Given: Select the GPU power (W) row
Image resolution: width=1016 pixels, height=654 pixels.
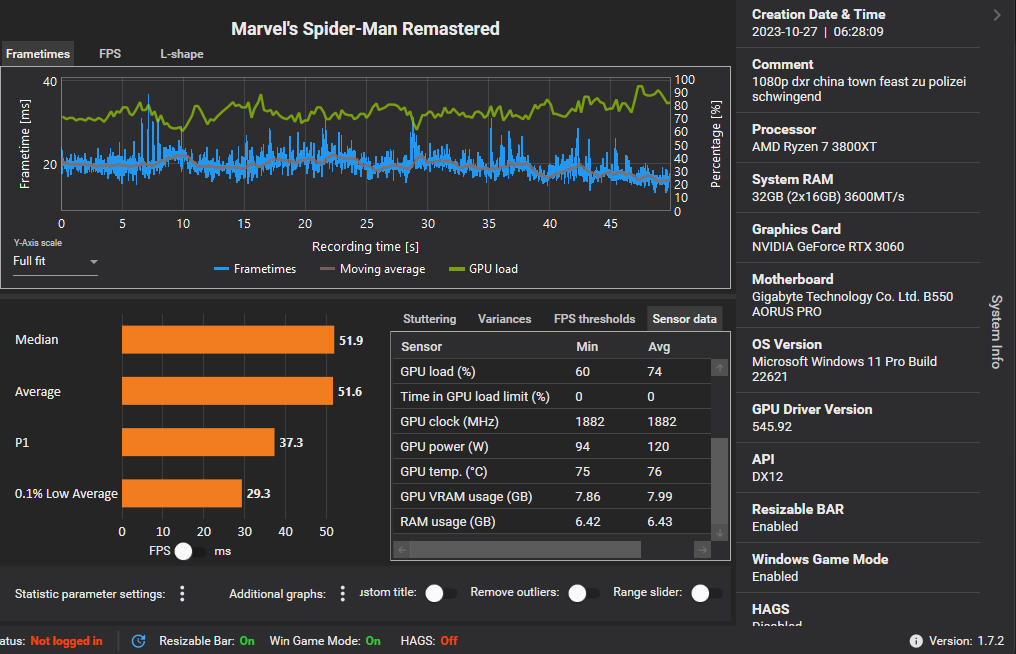Looking at the screenshot, I should click(x=551, y=447).
